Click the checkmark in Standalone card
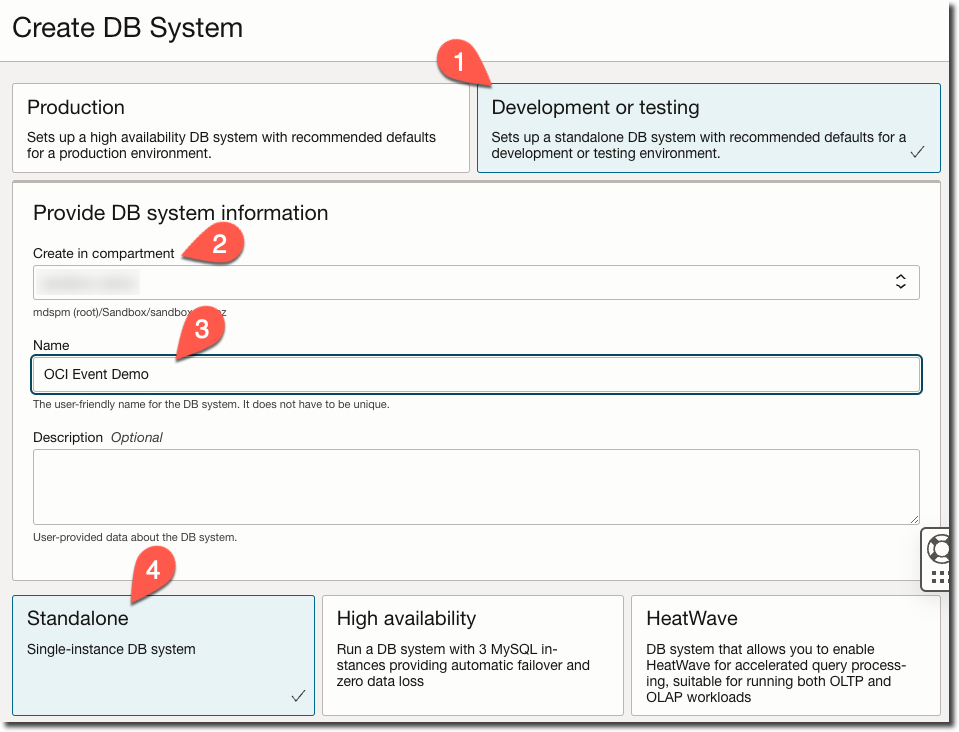Screen dimensions: 959x732 (x=297, y=695)
